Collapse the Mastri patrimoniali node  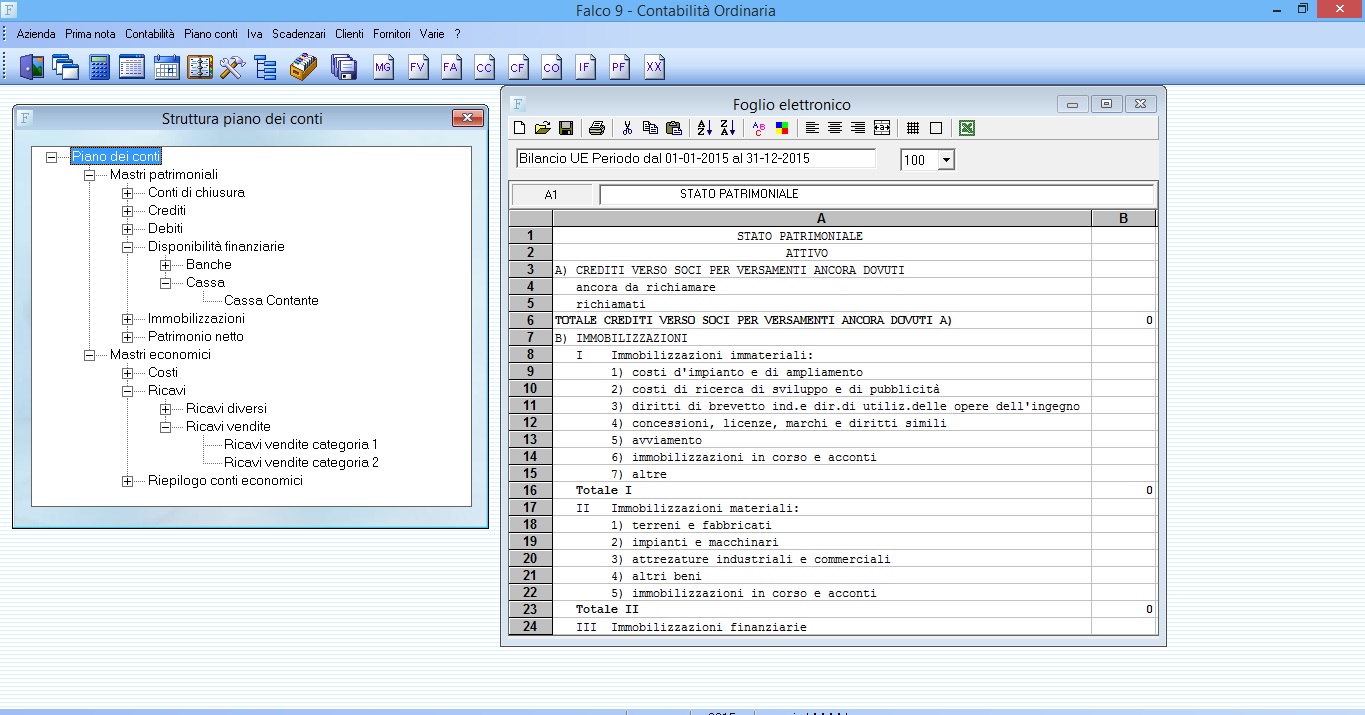coord(89,175)
